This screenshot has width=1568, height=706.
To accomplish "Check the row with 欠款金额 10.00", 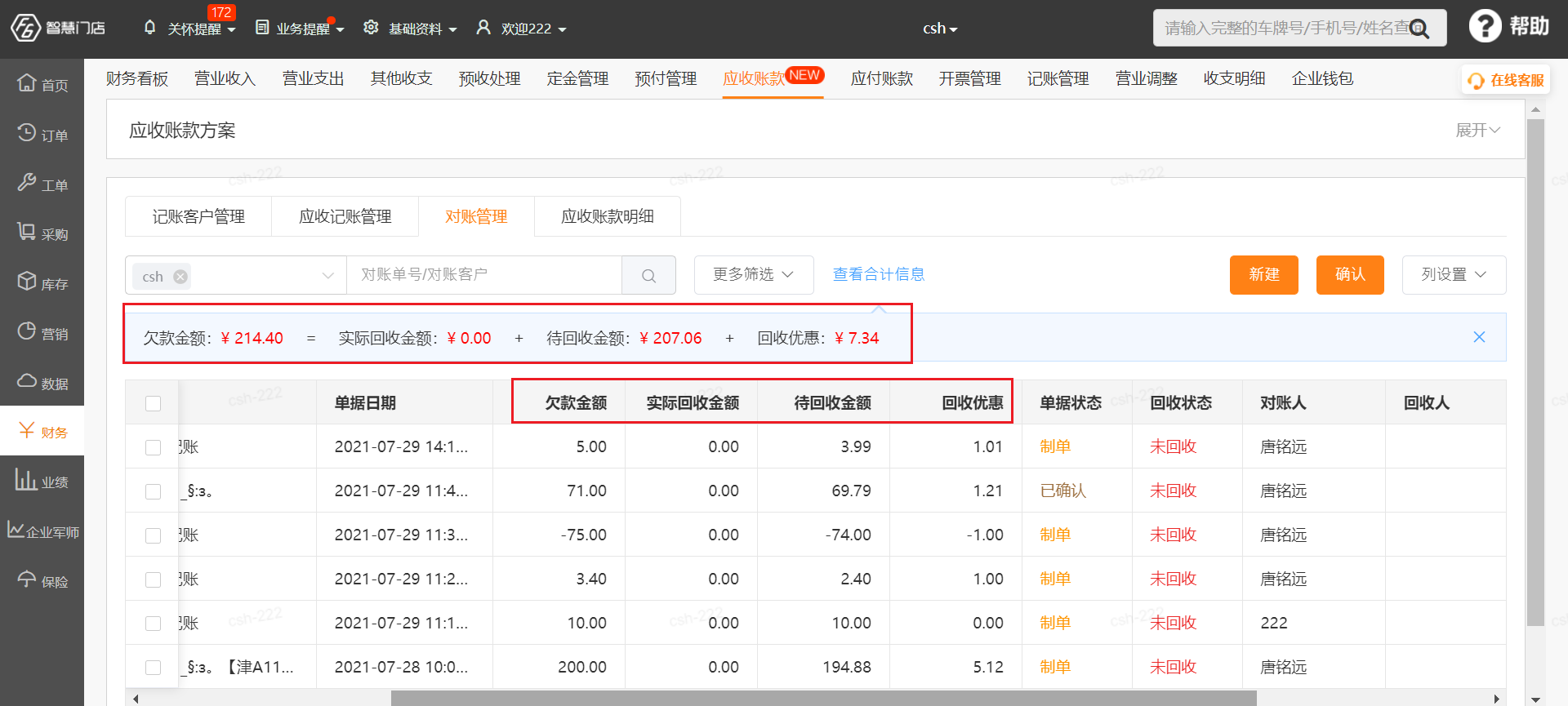I will (153, 624).
